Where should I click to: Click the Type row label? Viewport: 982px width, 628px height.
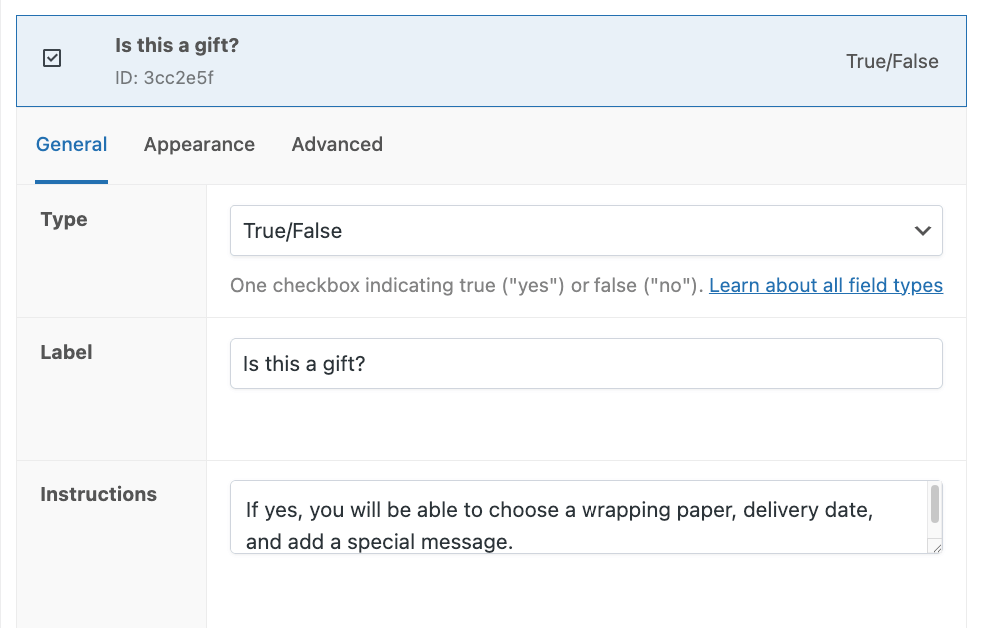pos(63,219)
